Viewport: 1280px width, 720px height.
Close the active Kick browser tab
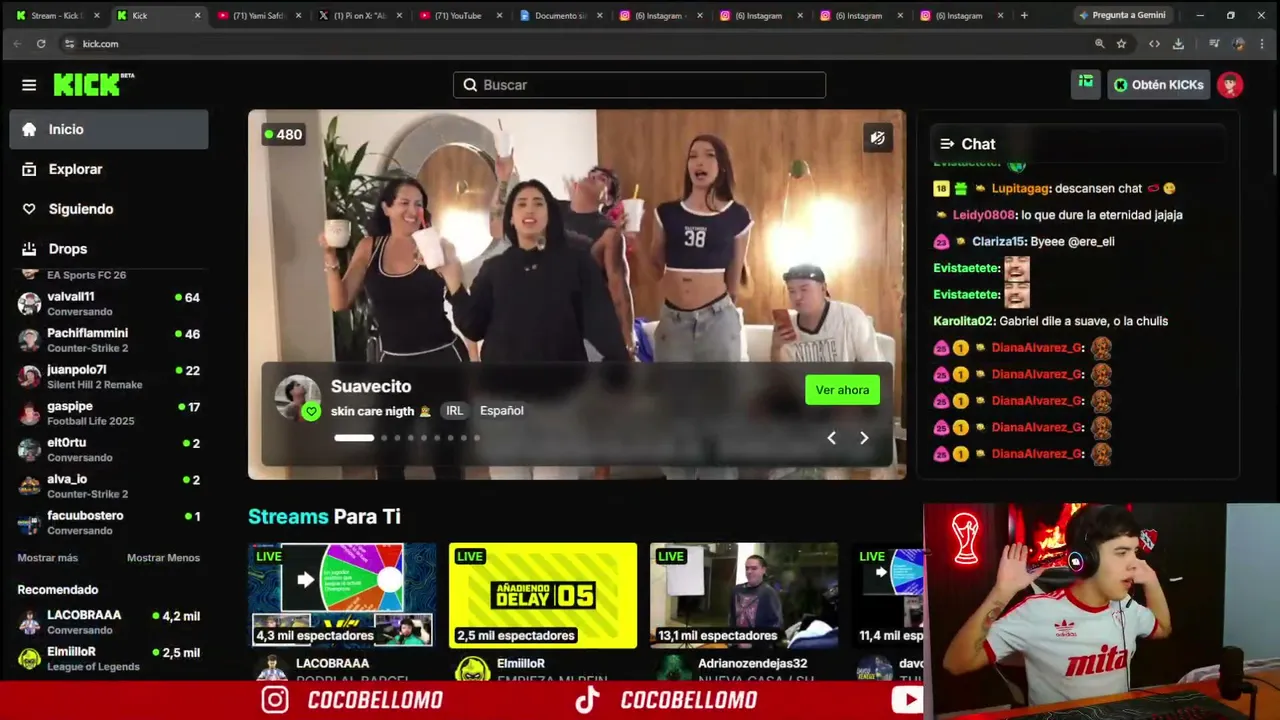tap(197, 15)
